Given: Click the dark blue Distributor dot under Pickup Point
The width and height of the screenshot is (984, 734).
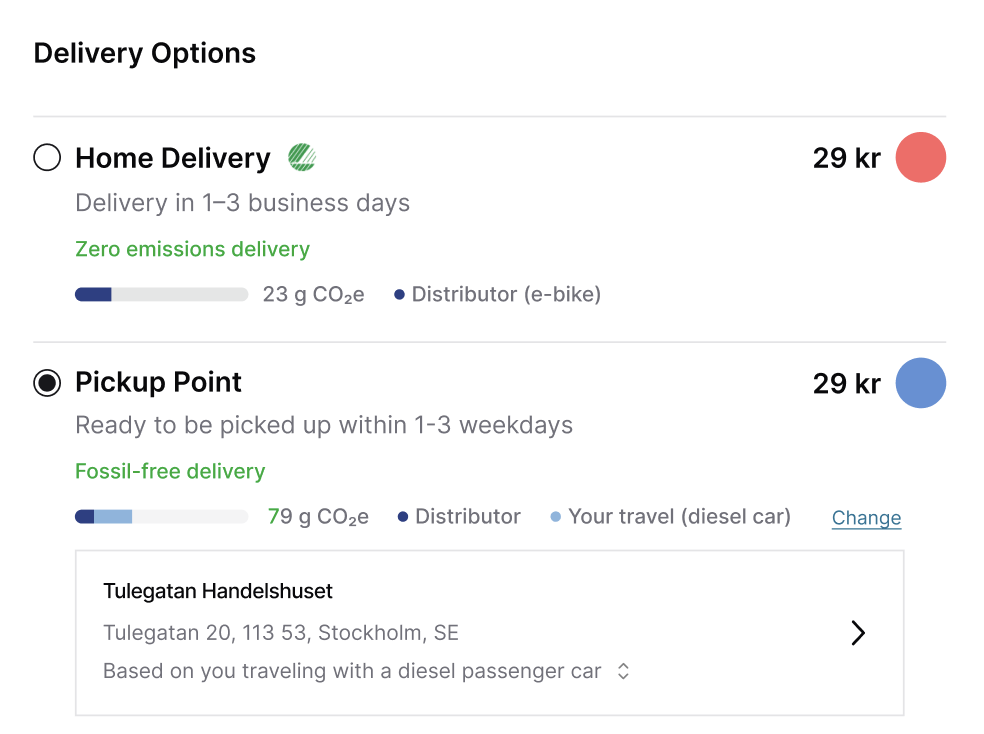Looking at the screenshot, I should [403, 517].
